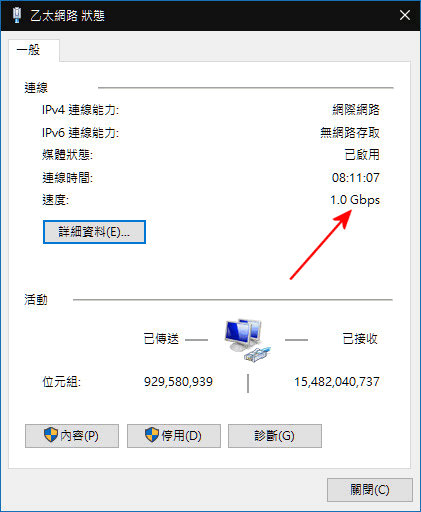Run 診斷(G) diagnostics

tap(275, 436)
